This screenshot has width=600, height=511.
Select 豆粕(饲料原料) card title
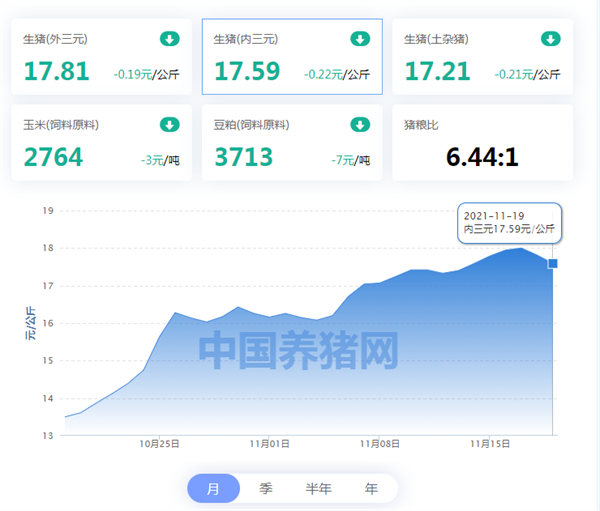point(251,125)
